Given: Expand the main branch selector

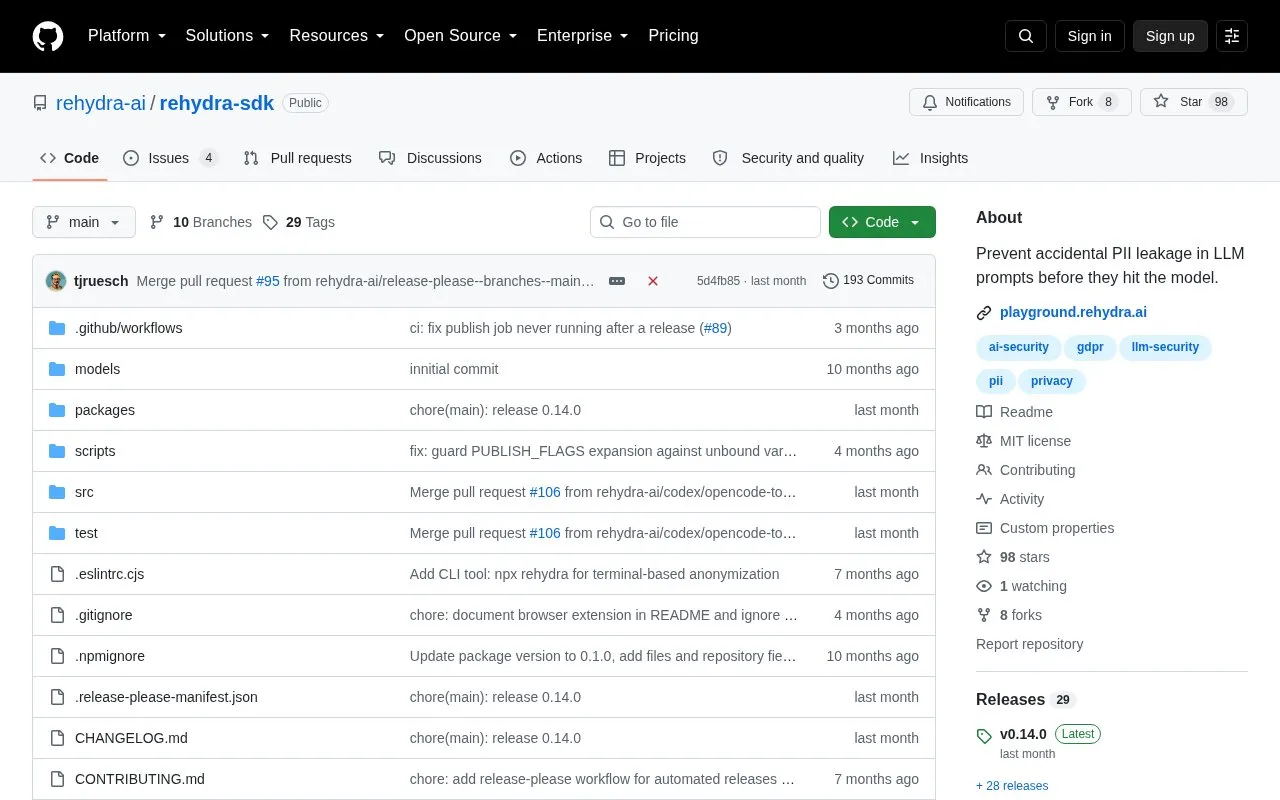Looking at the screenshot, I should tap(84, 222).
